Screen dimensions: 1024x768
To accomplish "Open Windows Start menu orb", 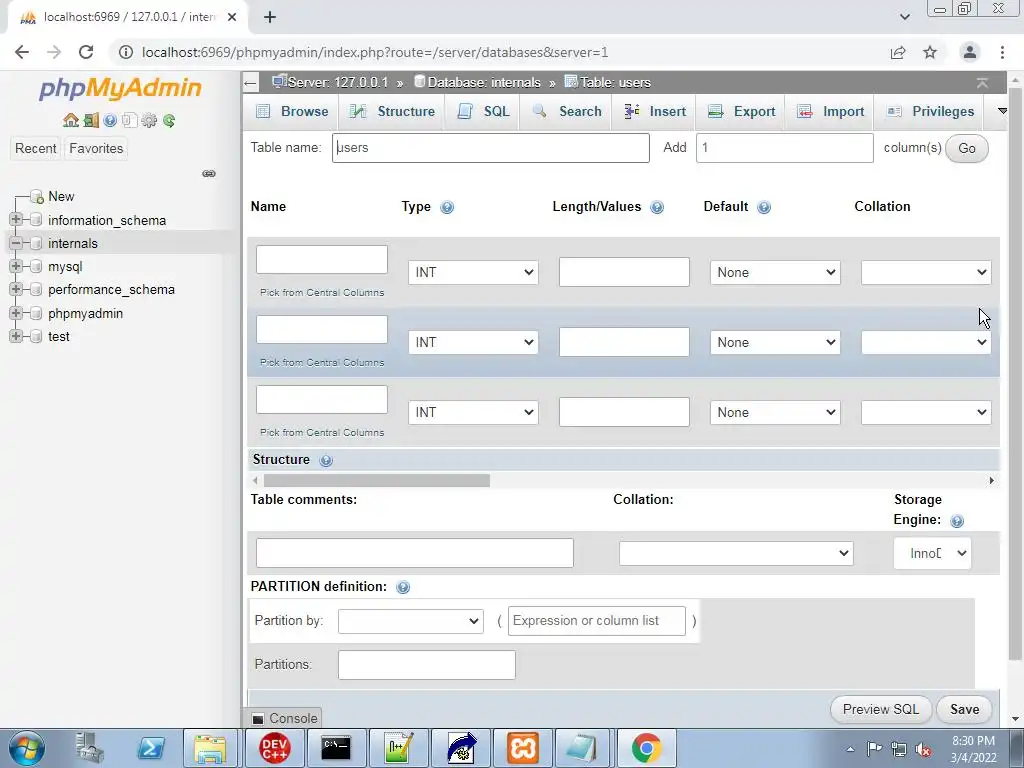I will 27,748.
